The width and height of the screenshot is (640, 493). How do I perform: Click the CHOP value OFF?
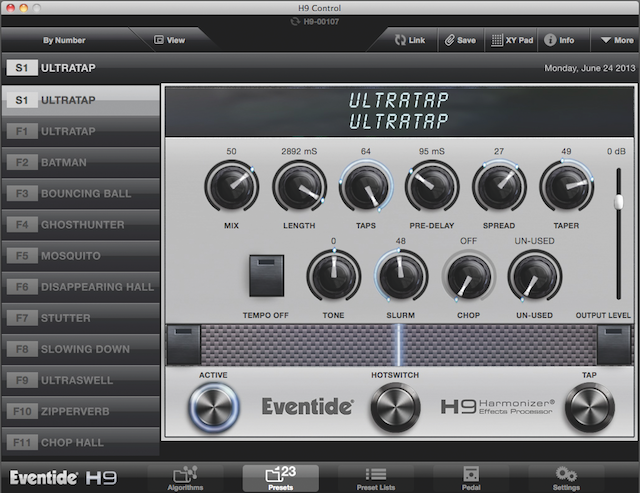pyautogui.click(x=469, y=241)
